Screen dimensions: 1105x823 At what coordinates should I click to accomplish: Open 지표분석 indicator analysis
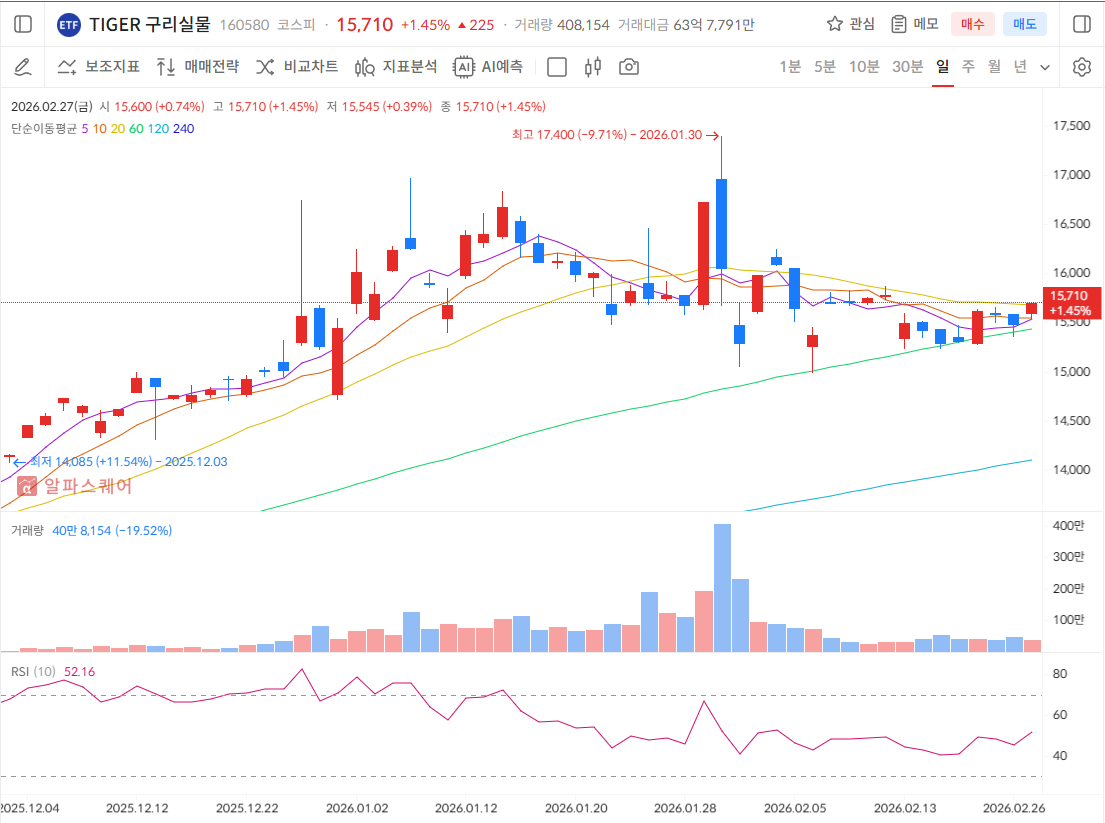click(396, 67)
